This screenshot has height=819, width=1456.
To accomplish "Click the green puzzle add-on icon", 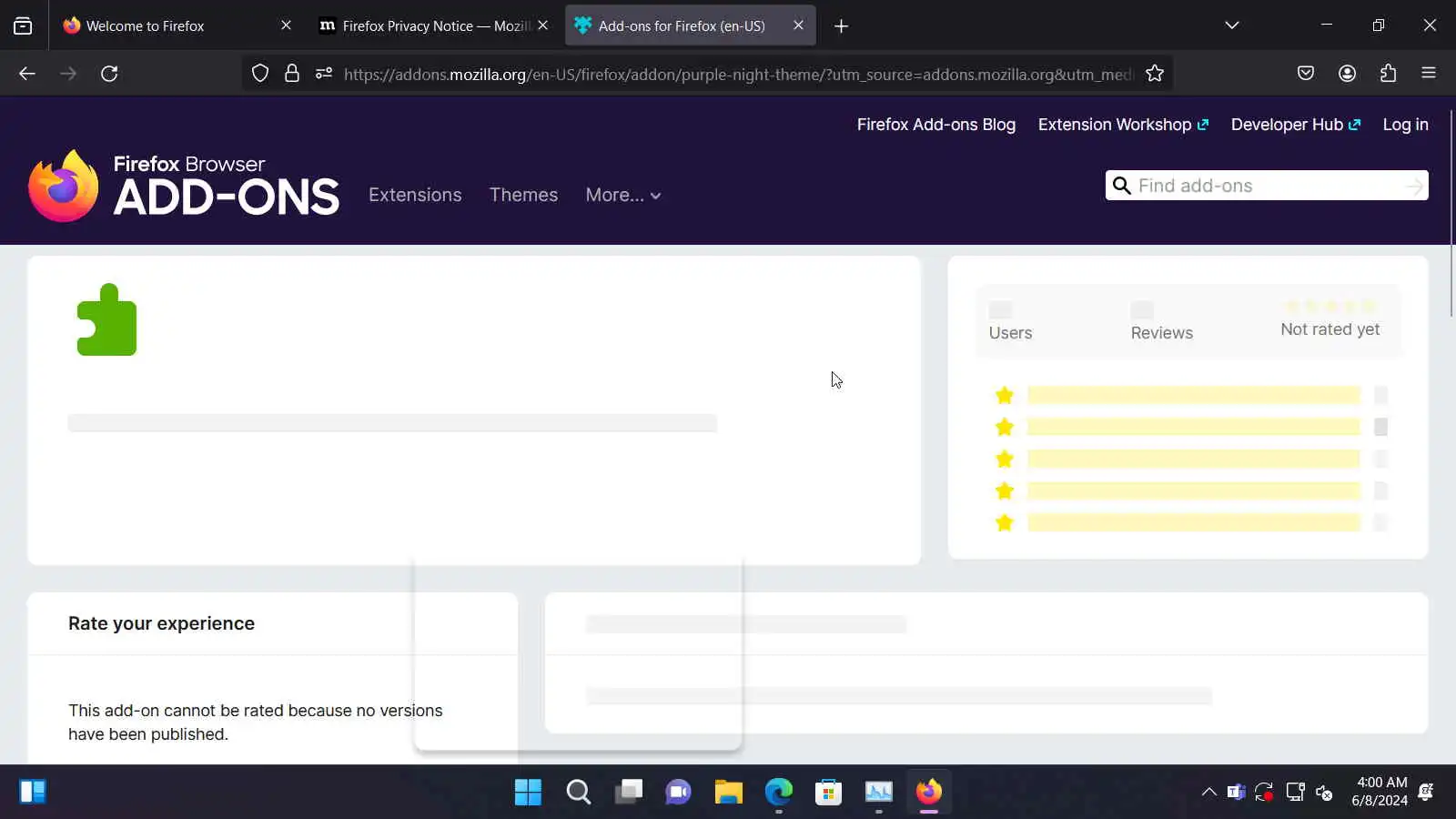I will 107,319.
